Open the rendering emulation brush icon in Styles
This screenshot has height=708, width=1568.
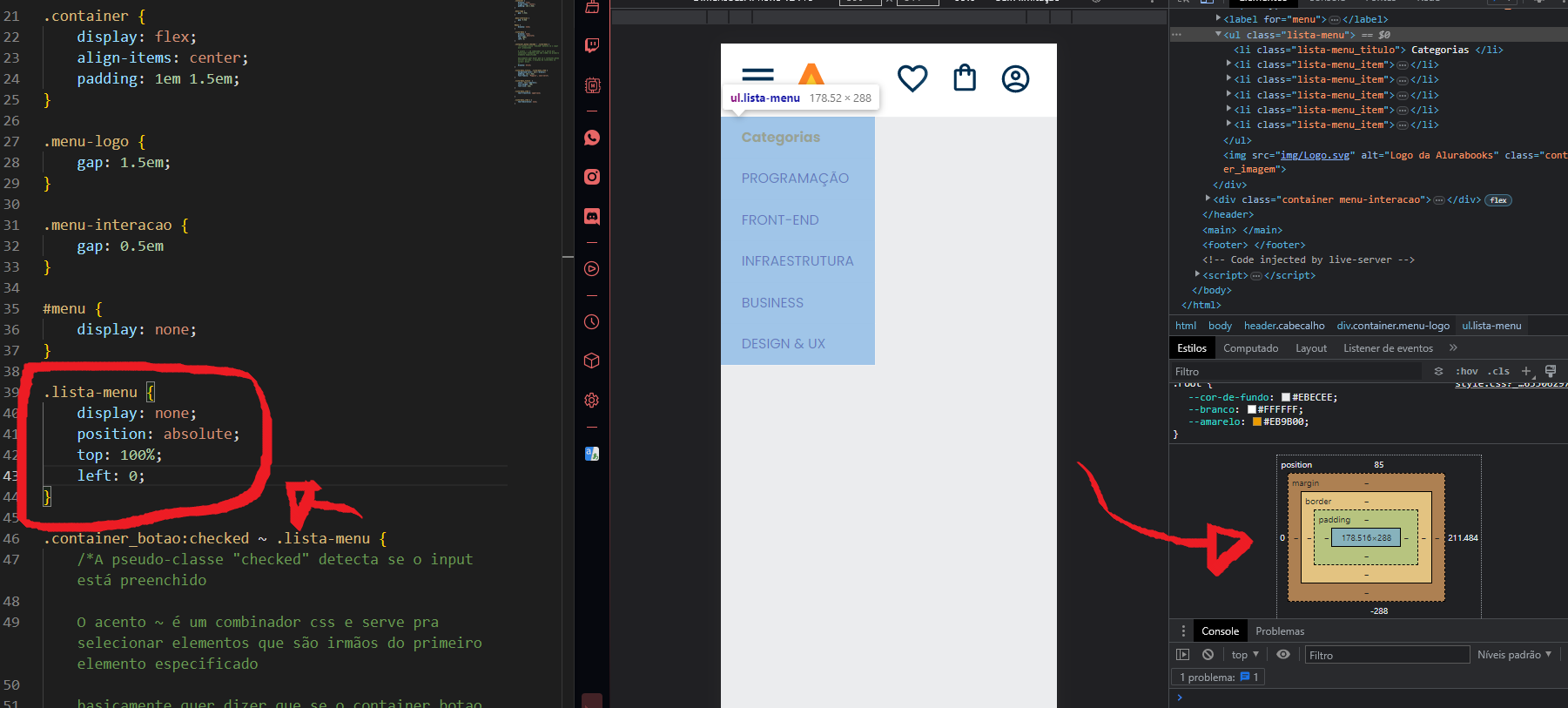[1551, 371]
